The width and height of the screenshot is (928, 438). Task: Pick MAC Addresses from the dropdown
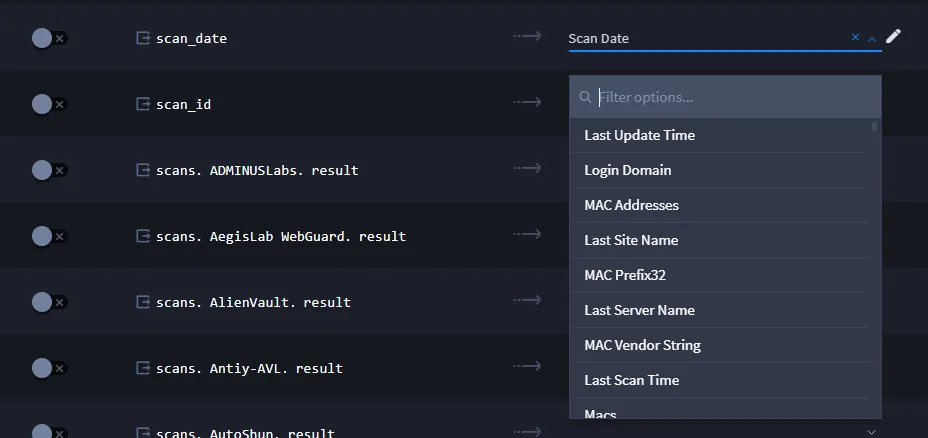click(x=719, y=205)
